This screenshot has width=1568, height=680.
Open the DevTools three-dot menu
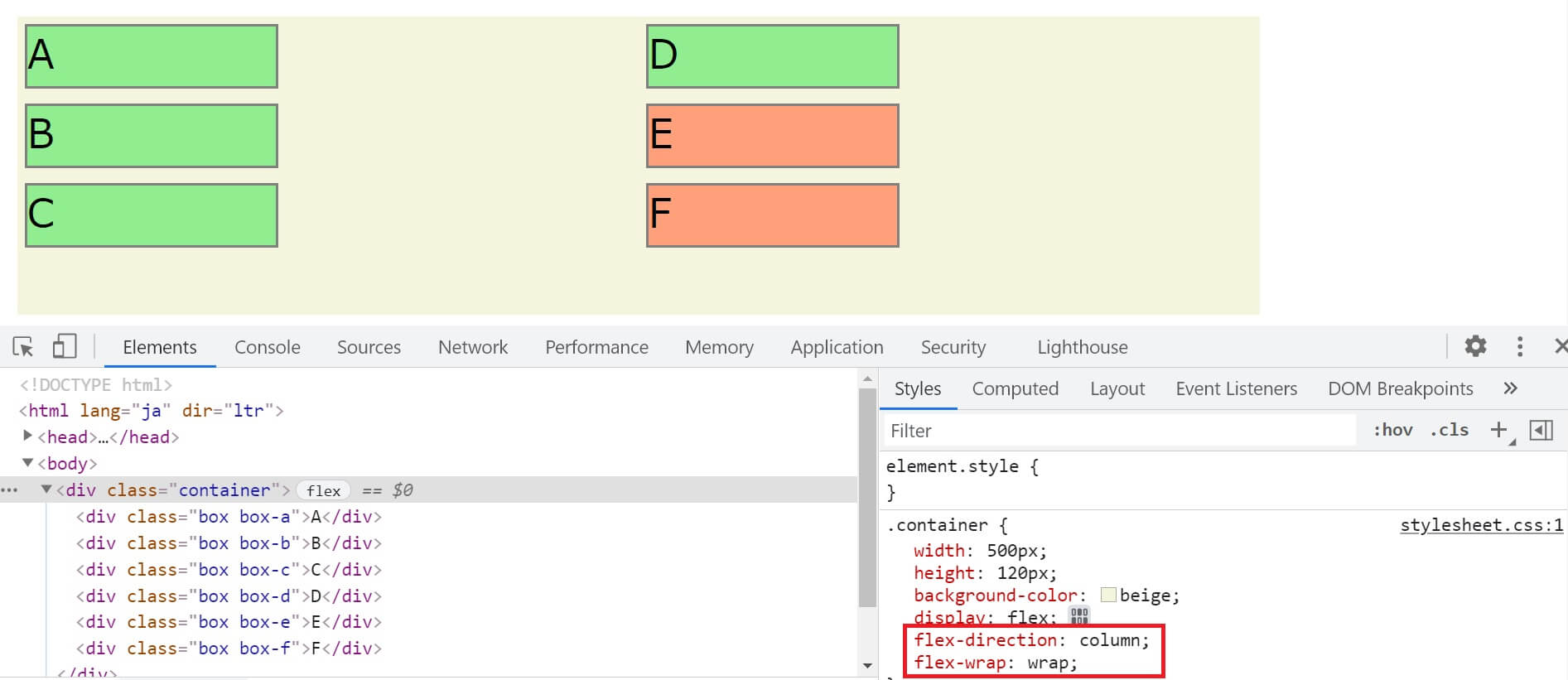coord(1519,346)
